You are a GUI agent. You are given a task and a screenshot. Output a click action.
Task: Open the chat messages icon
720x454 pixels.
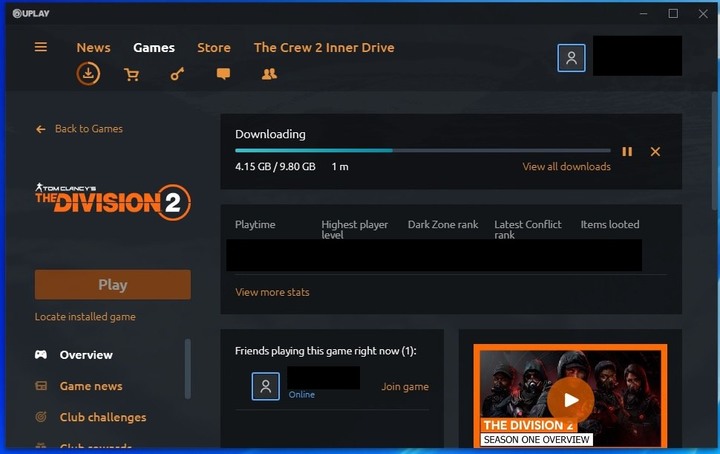point(223,74)
